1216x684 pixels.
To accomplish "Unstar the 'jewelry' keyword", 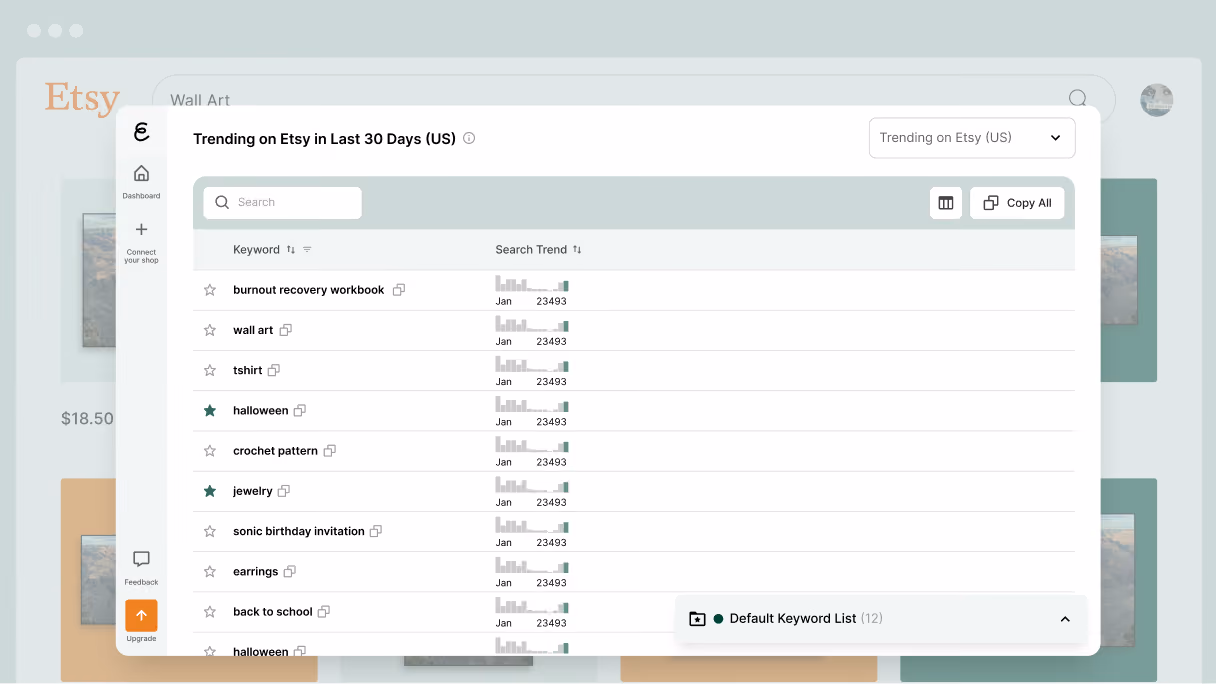I will pos(210,491).
